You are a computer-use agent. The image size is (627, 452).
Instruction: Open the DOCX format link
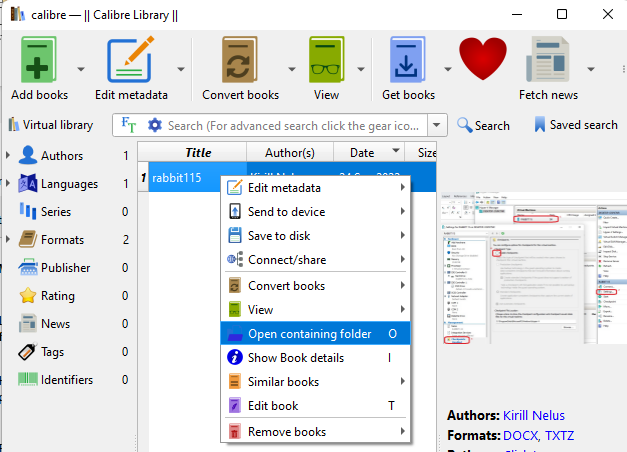pyautogui.click(x=521, y=435)
